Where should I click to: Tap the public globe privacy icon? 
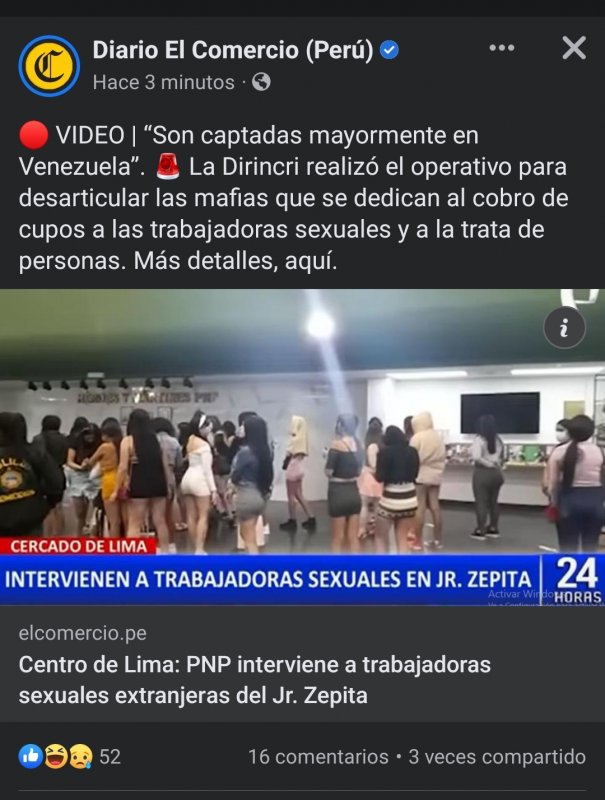click(x=261, y=82)
